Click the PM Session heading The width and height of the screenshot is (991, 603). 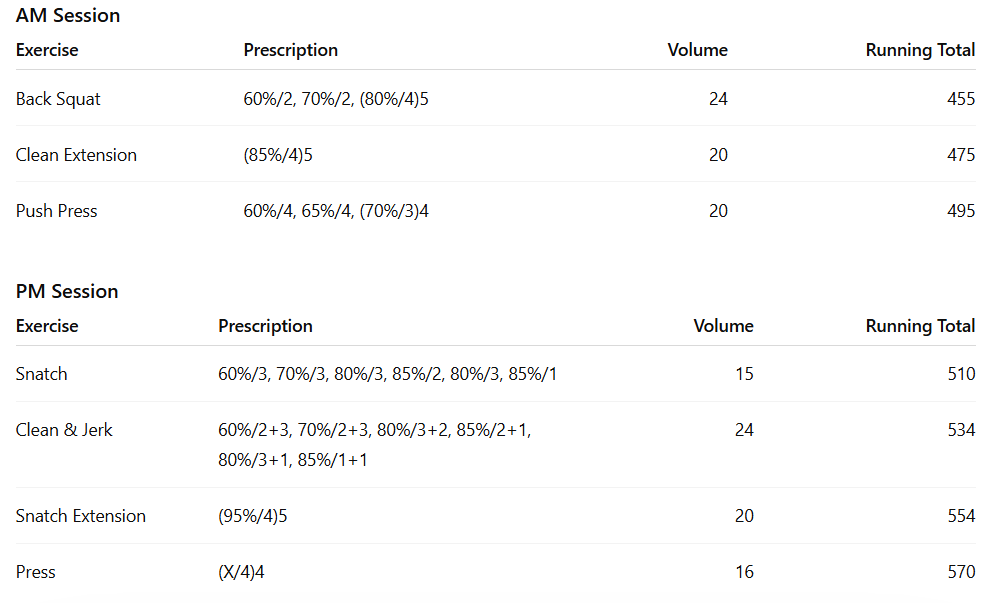click(67, 292)
